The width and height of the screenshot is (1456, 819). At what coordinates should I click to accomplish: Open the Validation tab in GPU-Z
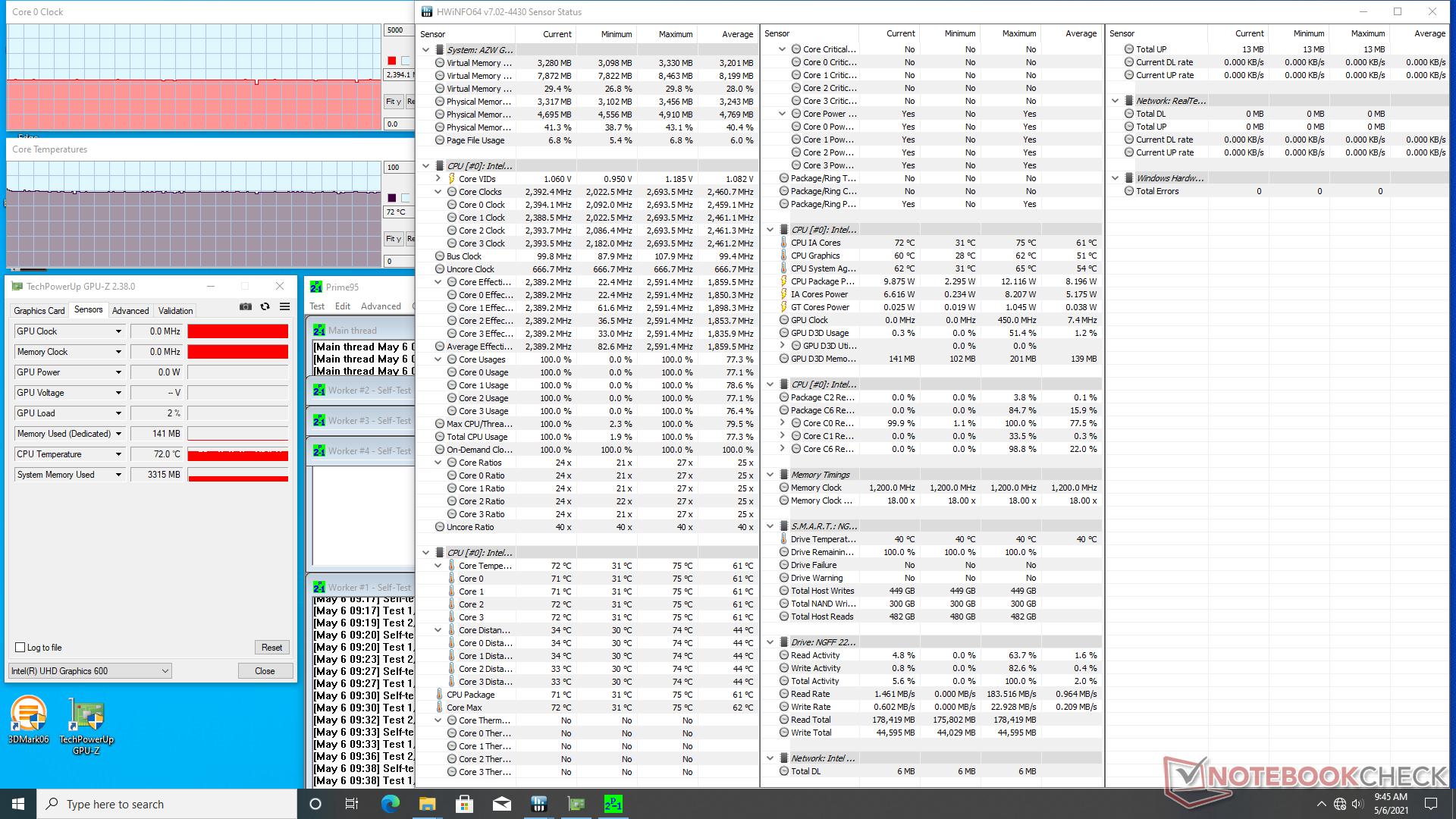pyautogui.click(x=175, y=311)
